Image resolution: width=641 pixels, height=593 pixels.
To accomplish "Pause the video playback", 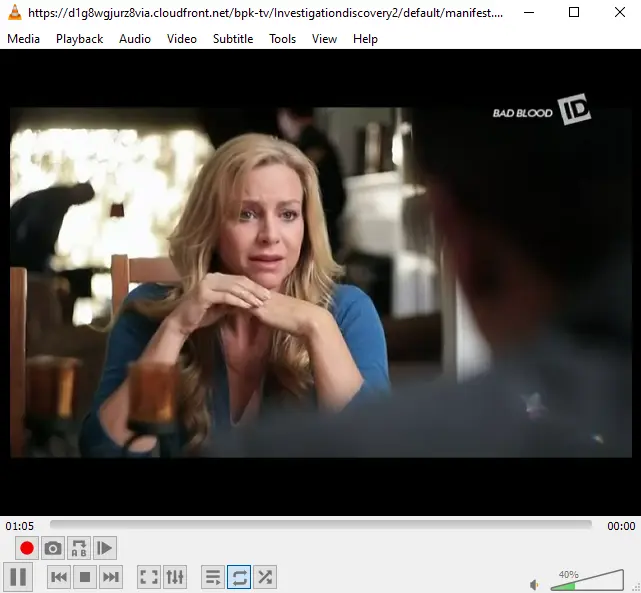I will click(x=18, y=577).
